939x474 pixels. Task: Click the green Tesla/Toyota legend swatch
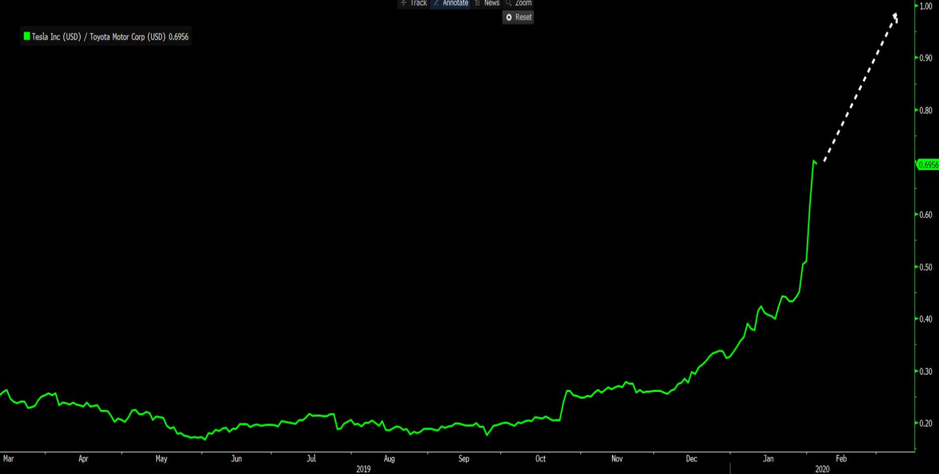click(x=26, y=37)
